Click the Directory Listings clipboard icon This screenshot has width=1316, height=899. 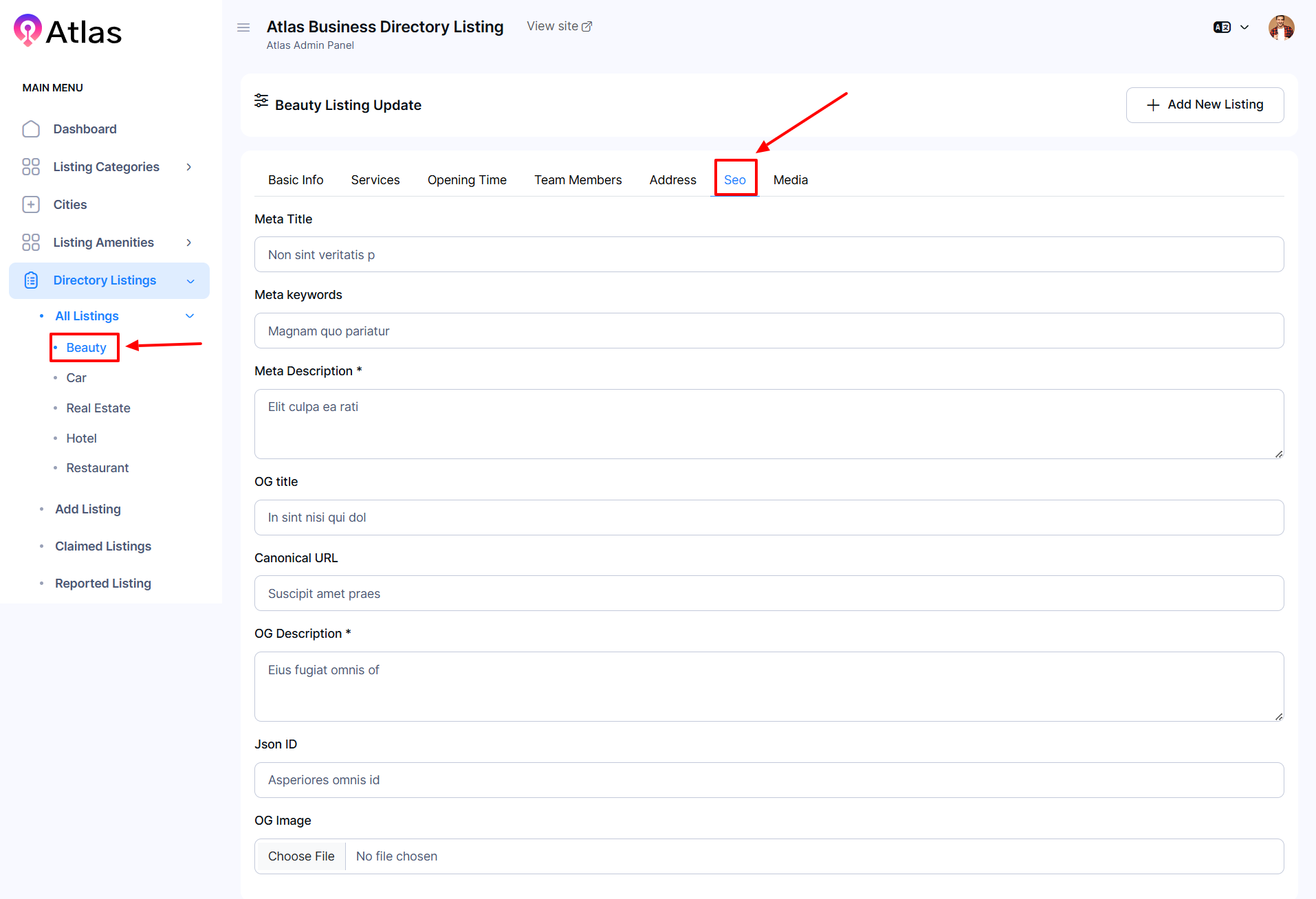[x=31, y=280]
